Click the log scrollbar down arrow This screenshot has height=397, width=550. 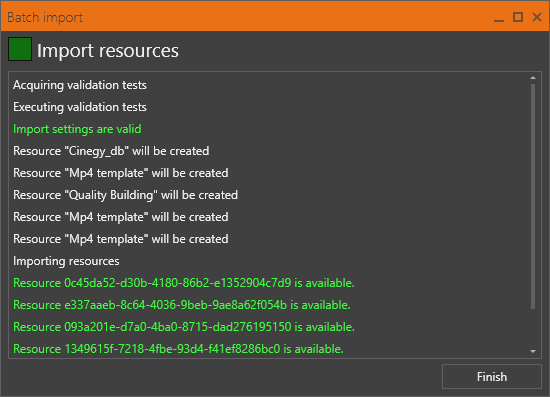pos(533,351)
